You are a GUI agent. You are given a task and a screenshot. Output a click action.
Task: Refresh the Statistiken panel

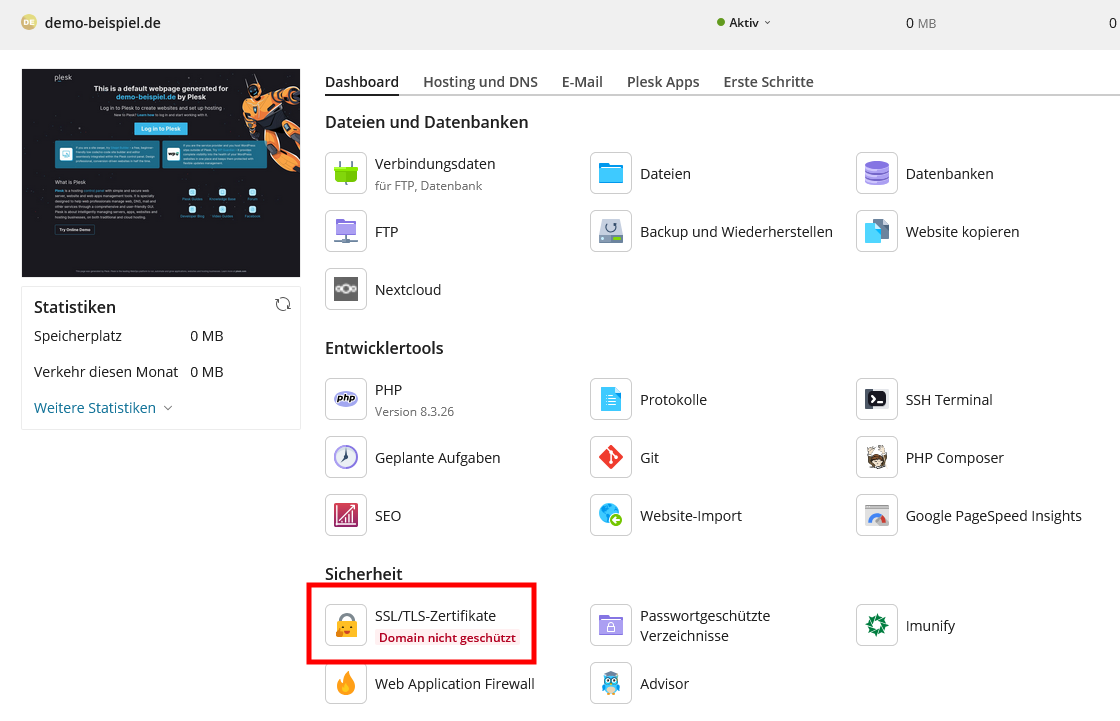[x=283, y=303]
